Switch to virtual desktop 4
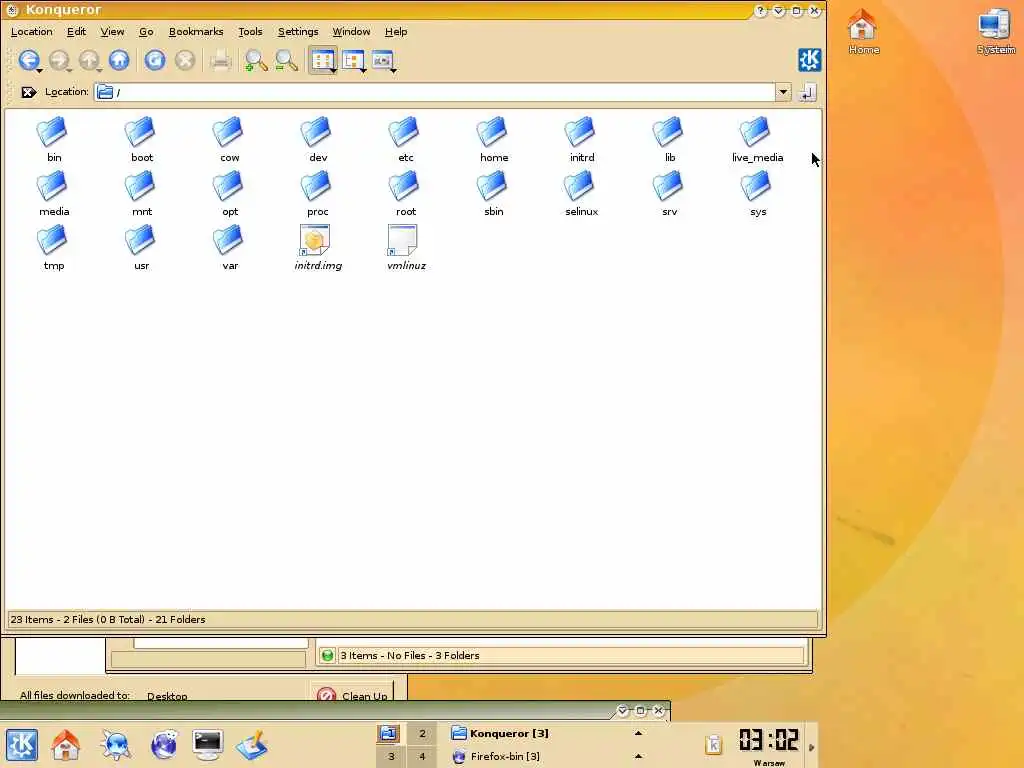Screen dimensions: 1024x768 point(422,756)
